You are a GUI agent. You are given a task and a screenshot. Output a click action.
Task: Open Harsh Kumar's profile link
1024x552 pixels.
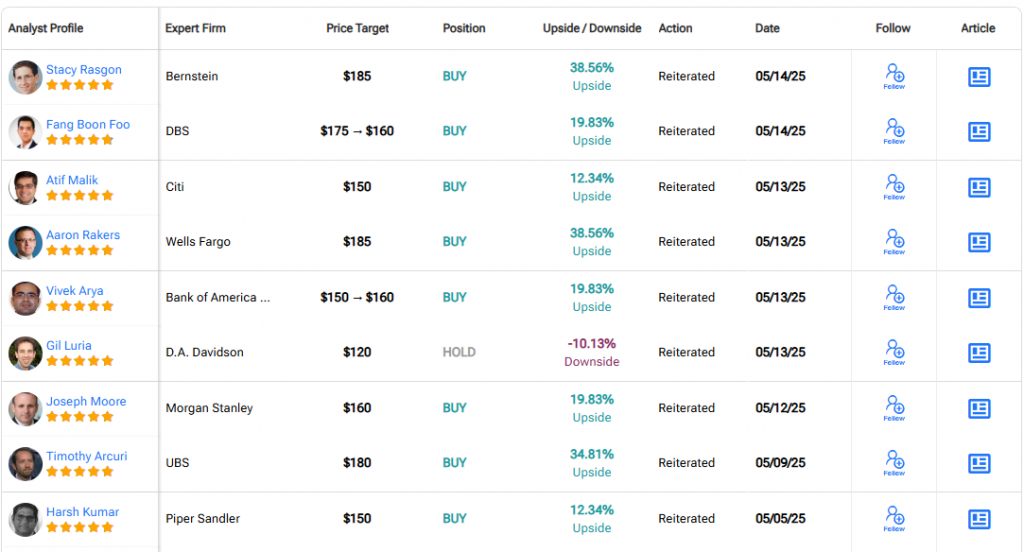click(82, 511)
